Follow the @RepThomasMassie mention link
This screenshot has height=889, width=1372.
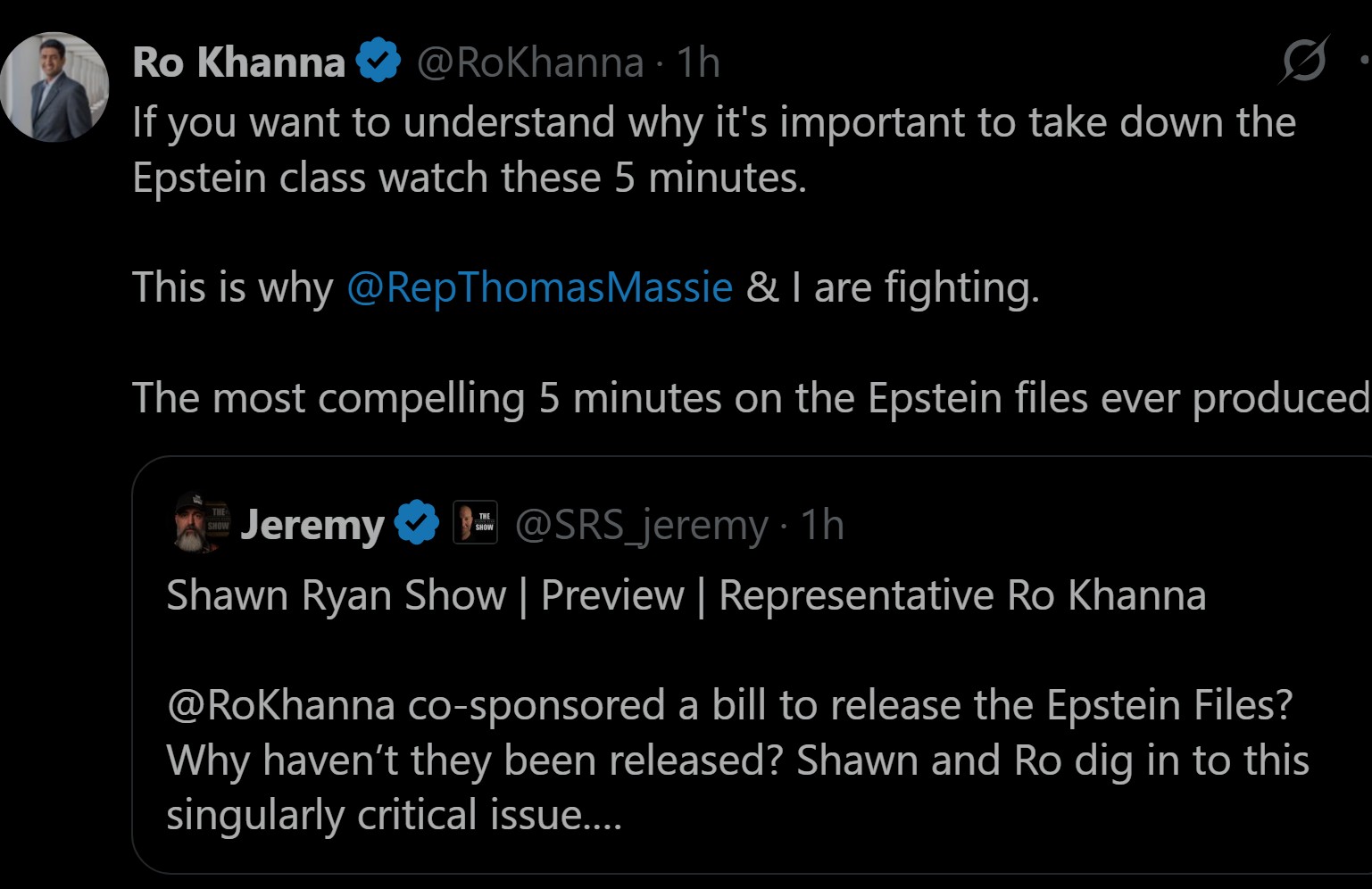coord(539,287)
